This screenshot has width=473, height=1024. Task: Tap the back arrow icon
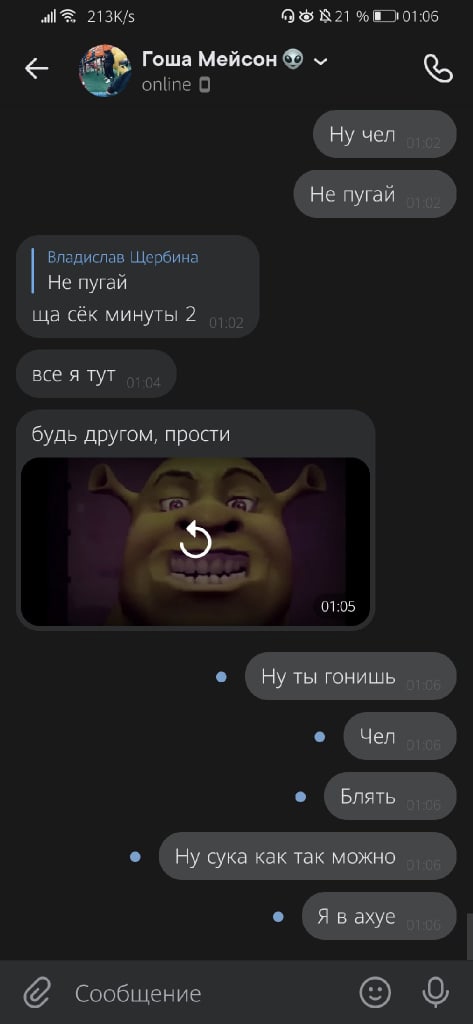37,69
